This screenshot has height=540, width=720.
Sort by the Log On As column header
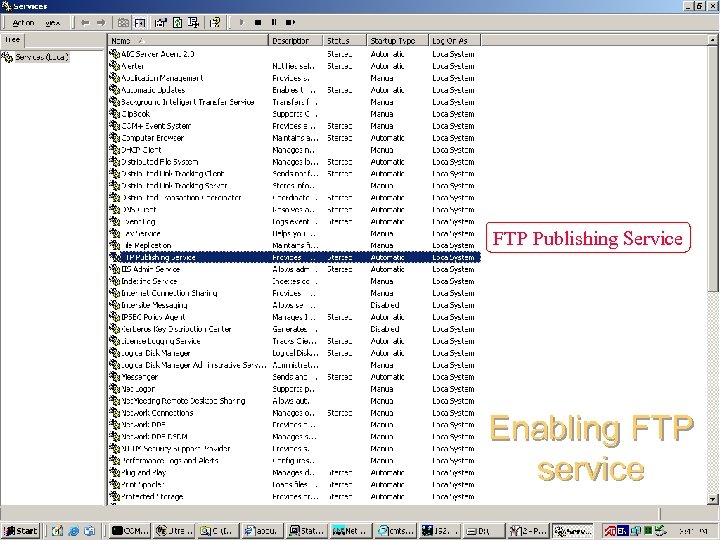tap(455, 41)
